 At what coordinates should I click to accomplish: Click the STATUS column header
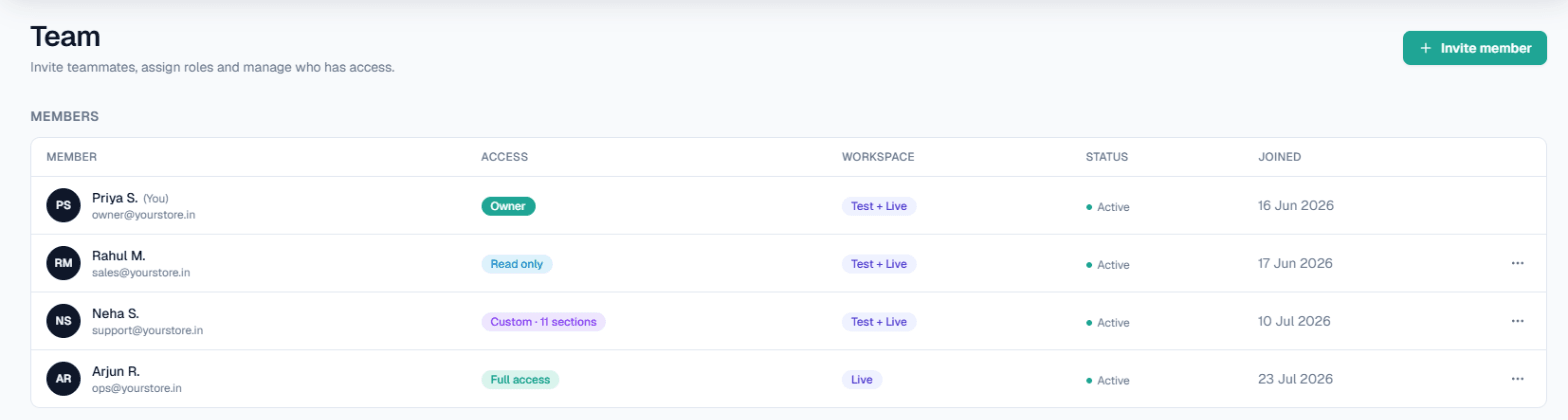1107,157
